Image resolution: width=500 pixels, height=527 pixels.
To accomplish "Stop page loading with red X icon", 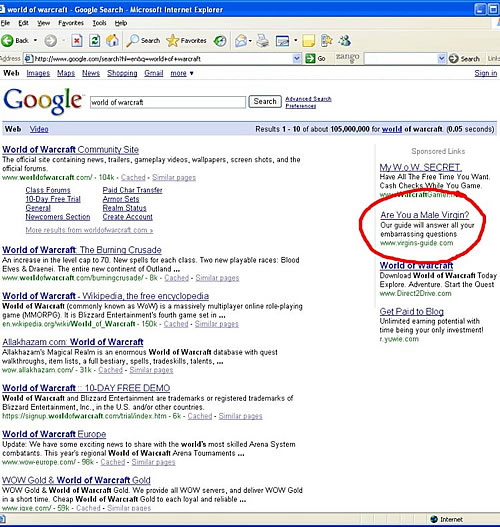I will (77, 41).
